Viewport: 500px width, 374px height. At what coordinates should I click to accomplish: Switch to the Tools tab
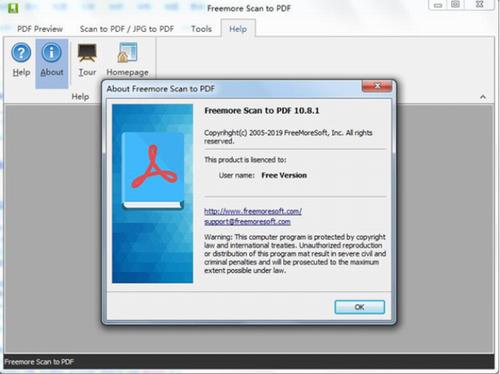(201, 29)
